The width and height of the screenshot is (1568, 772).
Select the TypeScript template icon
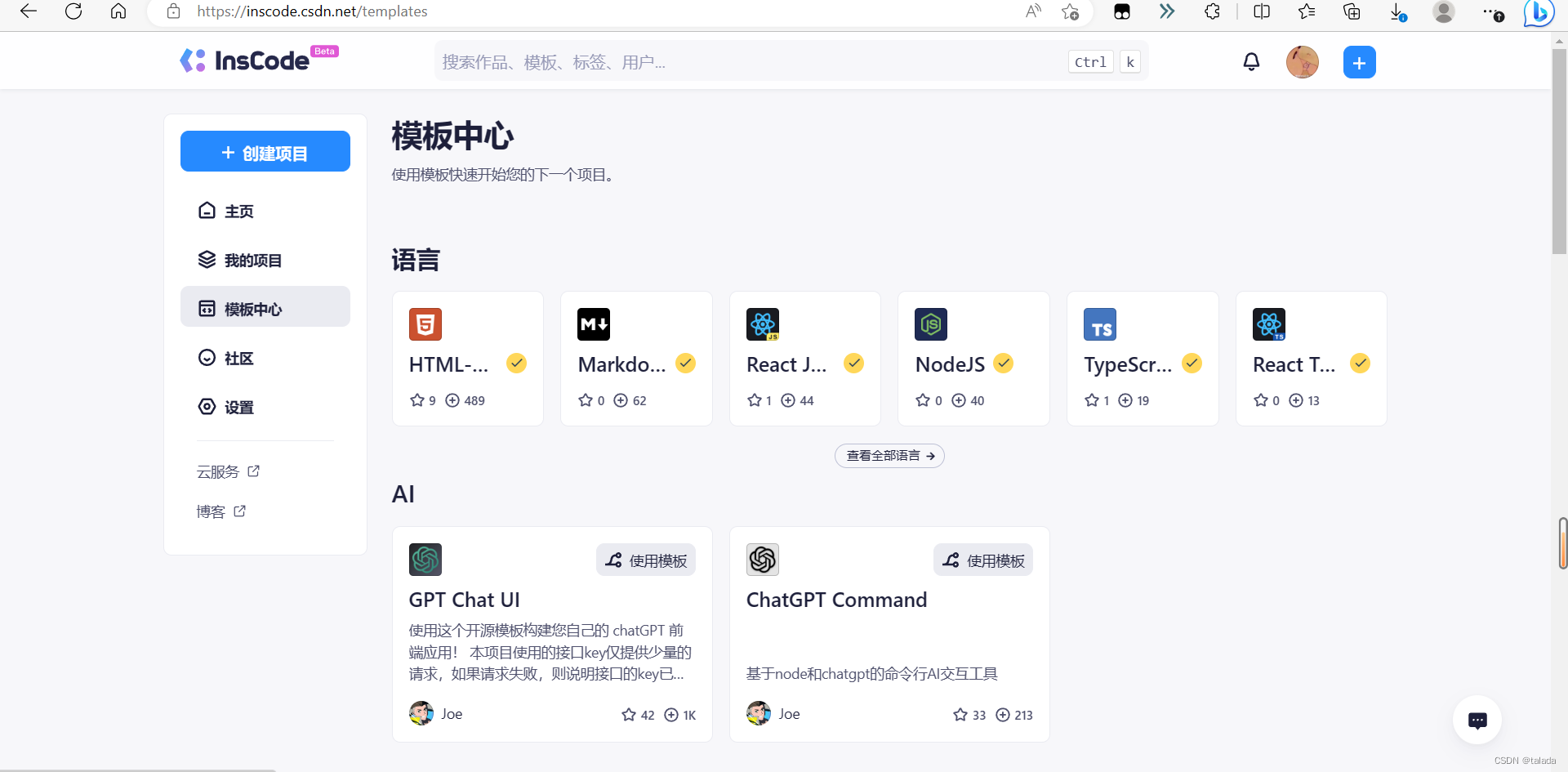tap(1100, 324)
